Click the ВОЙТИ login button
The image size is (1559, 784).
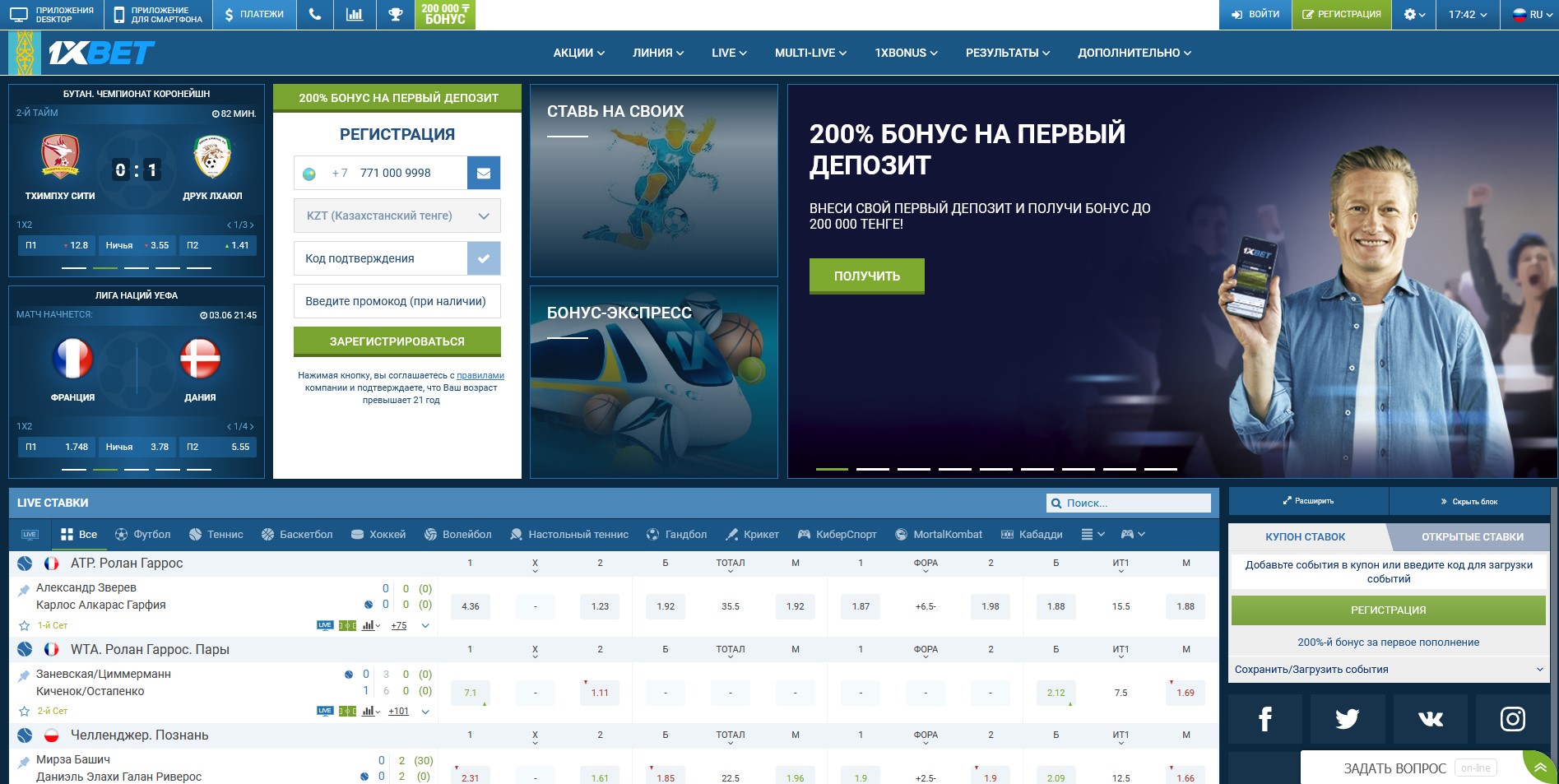click(1255, 14)
